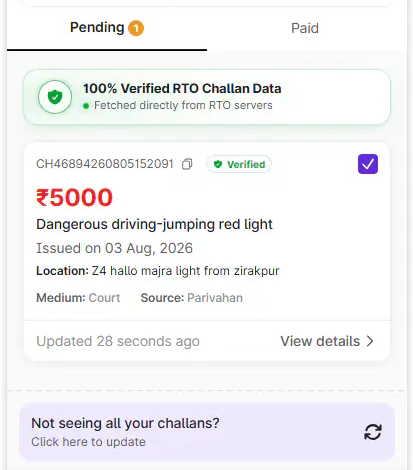Click the Source: Parivahan label
Screen dimensions: 413x470
coord(192,298)
